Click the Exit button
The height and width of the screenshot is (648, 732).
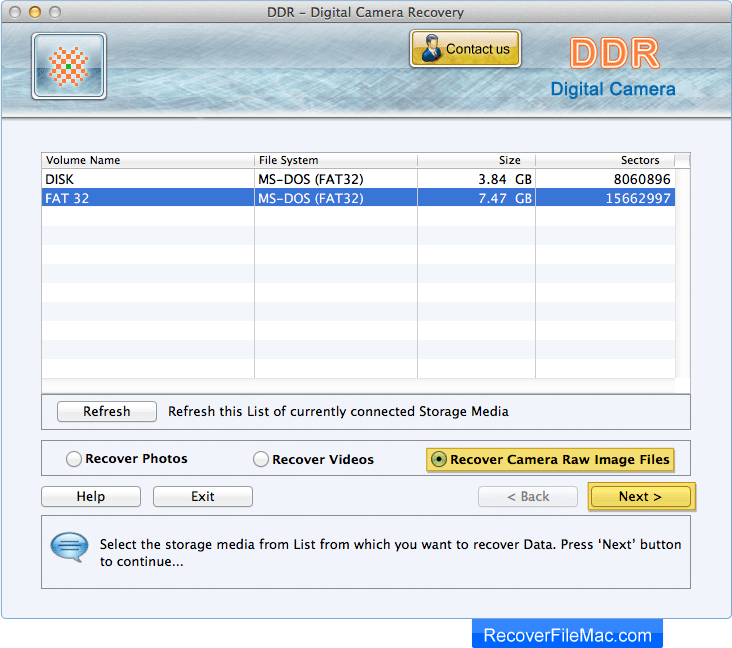tap(203, 496)
